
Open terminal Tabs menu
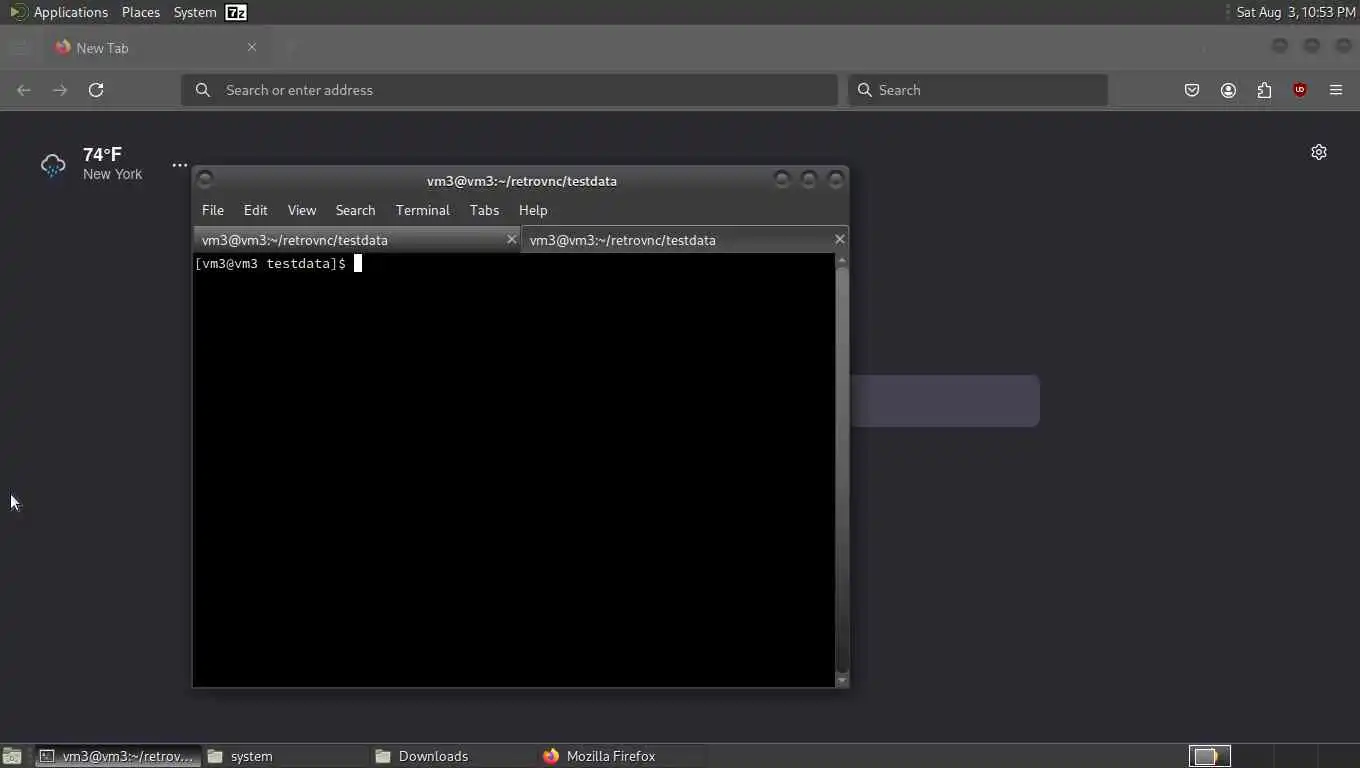[484, 210]
